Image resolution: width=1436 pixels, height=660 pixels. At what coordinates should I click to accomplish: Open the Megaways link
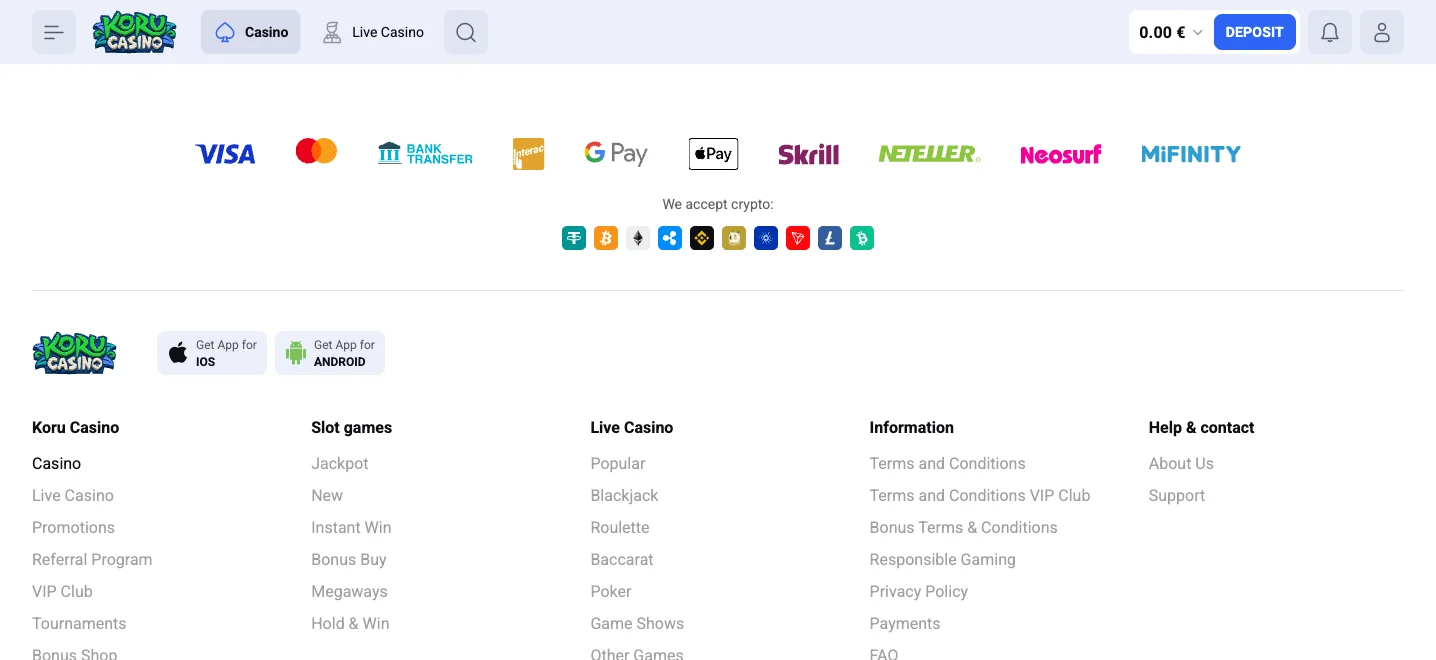click(349, 591)
